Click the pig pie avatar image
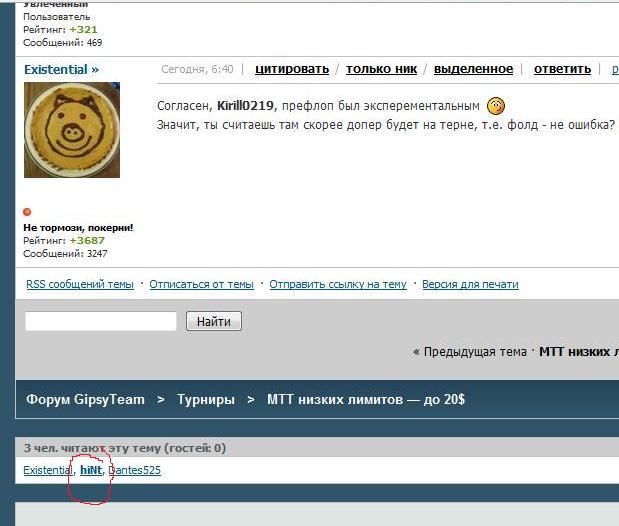The width and height of the screenshot is (619, 526). point(72,130)
